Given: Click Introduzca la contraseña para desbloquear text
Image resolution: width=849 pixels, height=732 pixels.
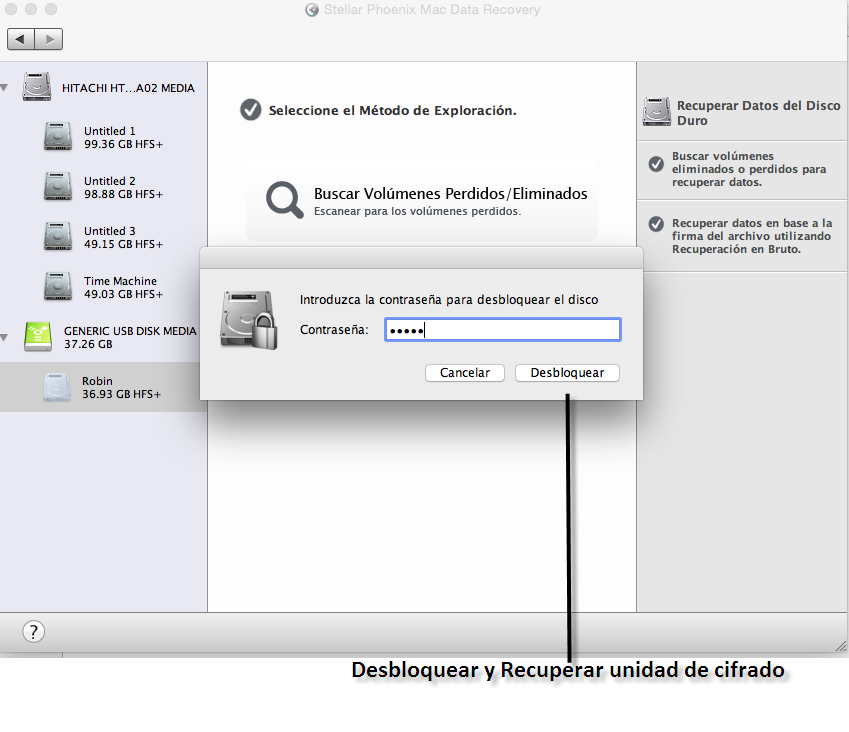Looking at the screenshot, I should coord(449,299).
